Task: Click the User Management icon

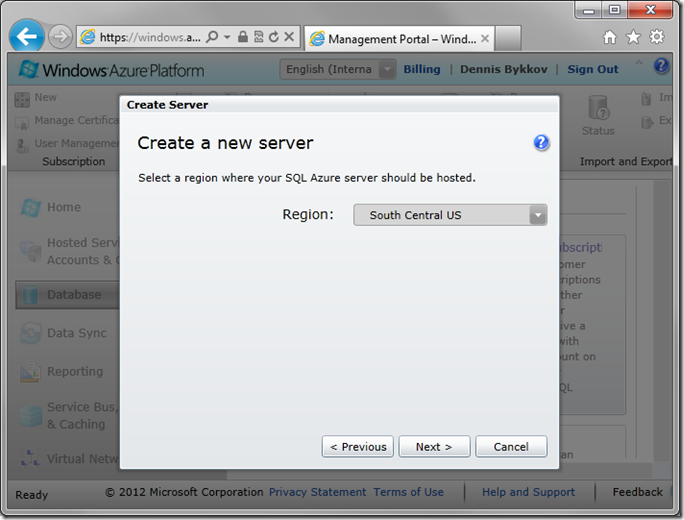Action: [x=22, y=146]
